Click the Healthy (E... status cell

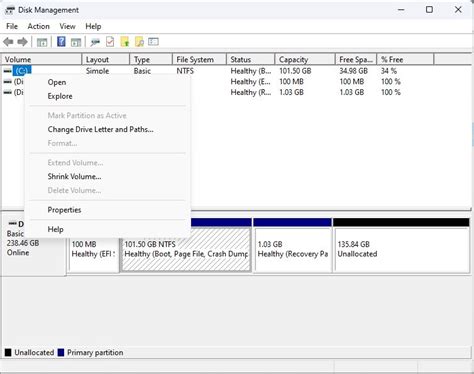(x=251, y=82)
